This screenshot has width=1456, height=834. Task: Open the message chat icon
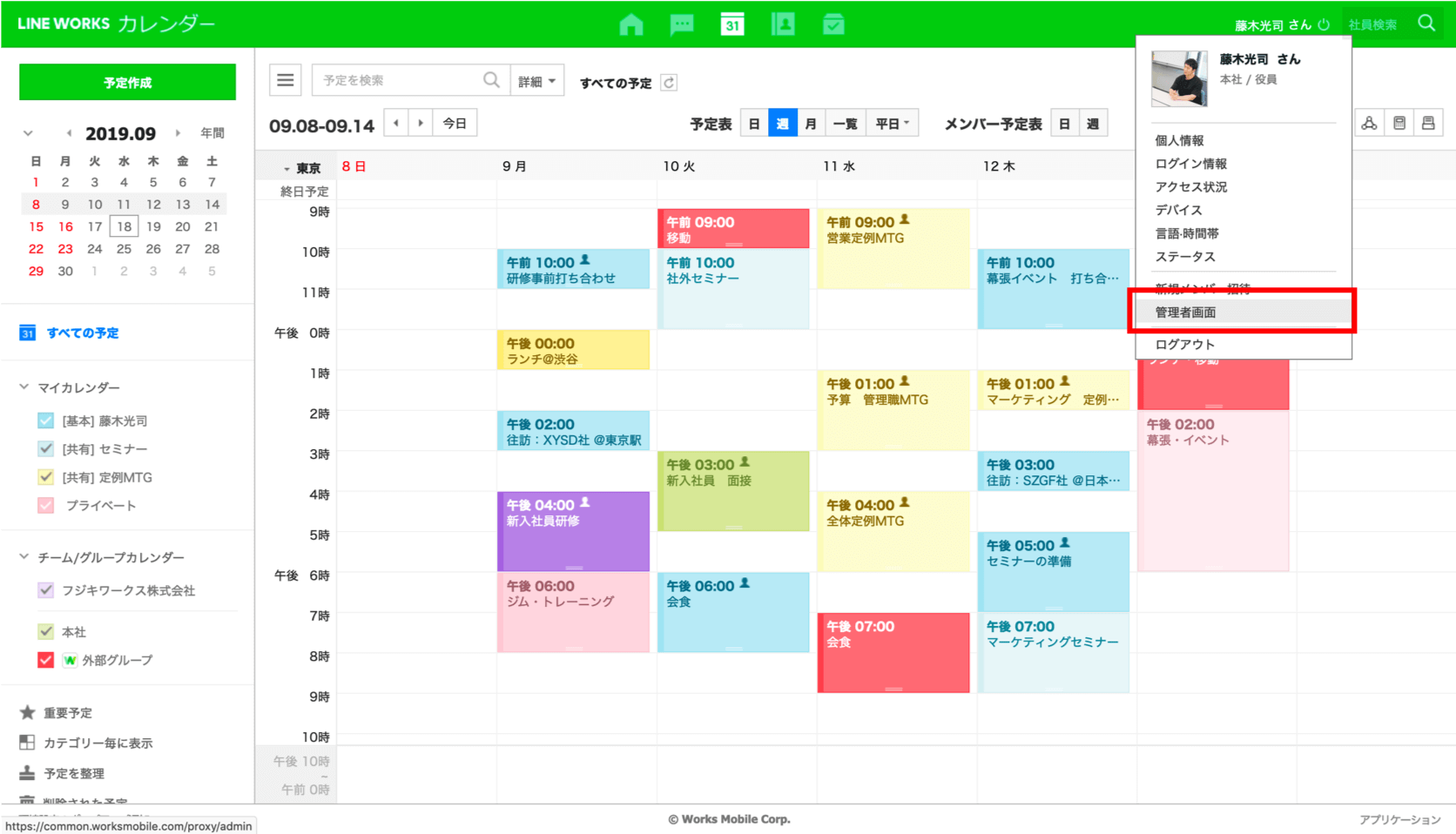[682, 24]
